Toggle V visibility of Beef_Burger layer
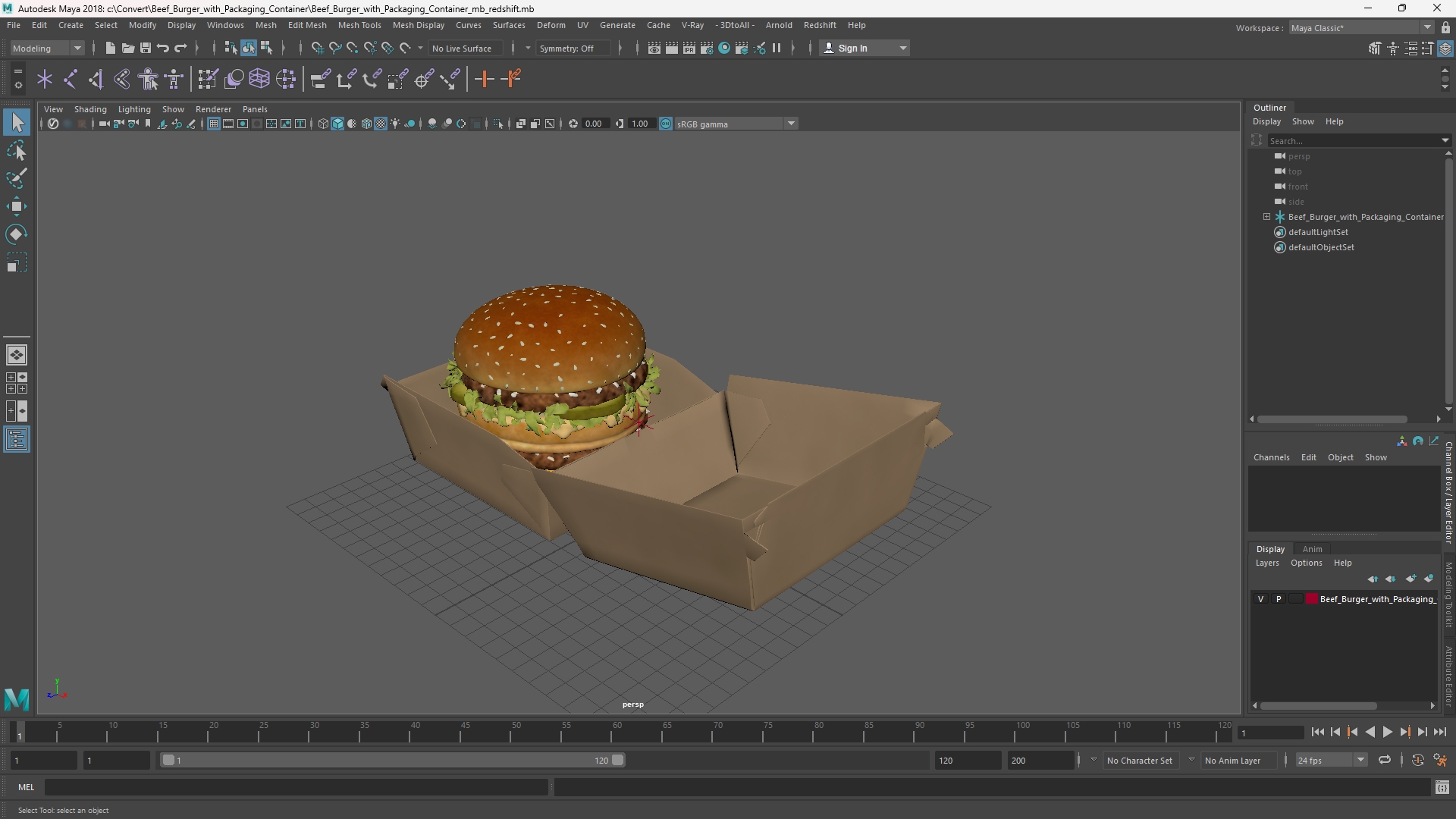This screenshot has width=1456, height=819. click(x=1261, y=599)
